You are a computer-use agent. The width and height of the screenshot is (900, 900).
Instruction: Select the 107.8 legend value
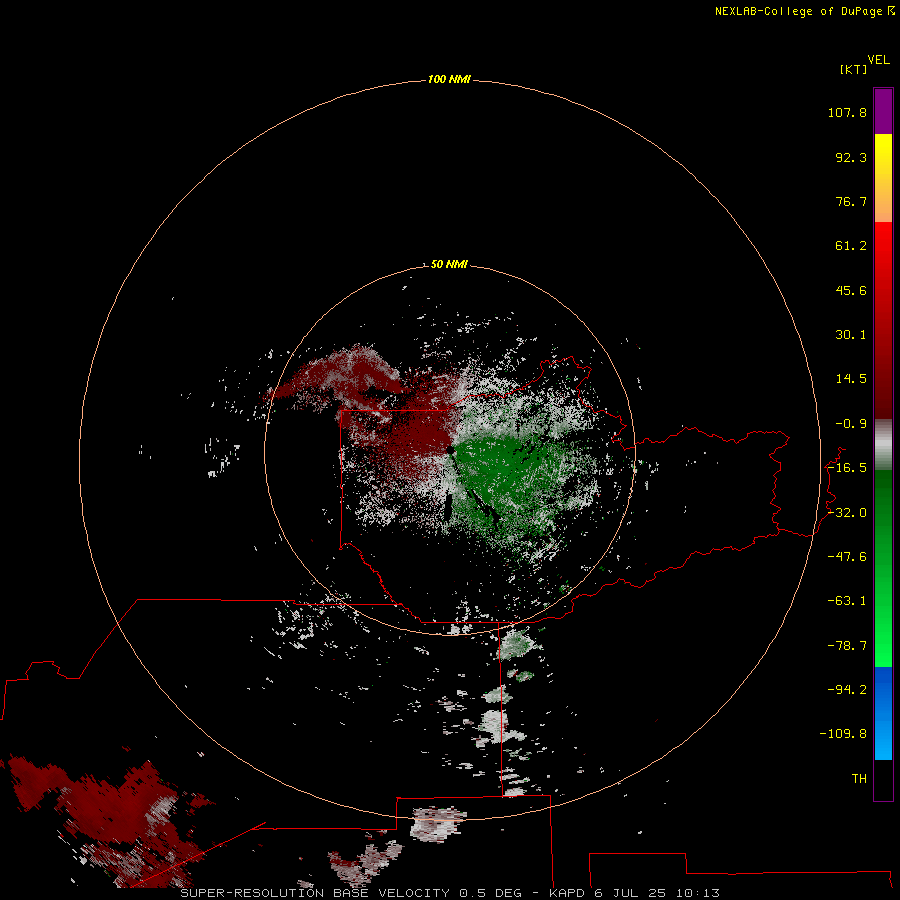click(847, 112)
